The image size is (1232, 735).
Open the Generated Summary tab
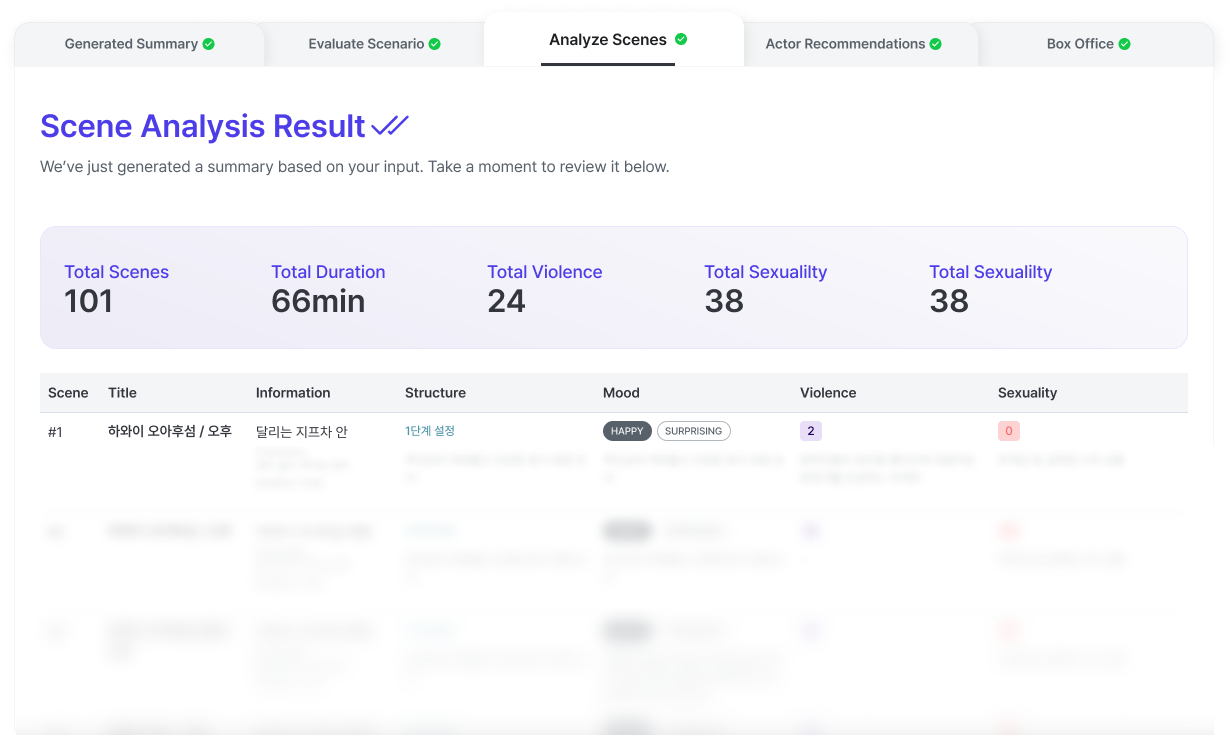[x=139, y=44]
